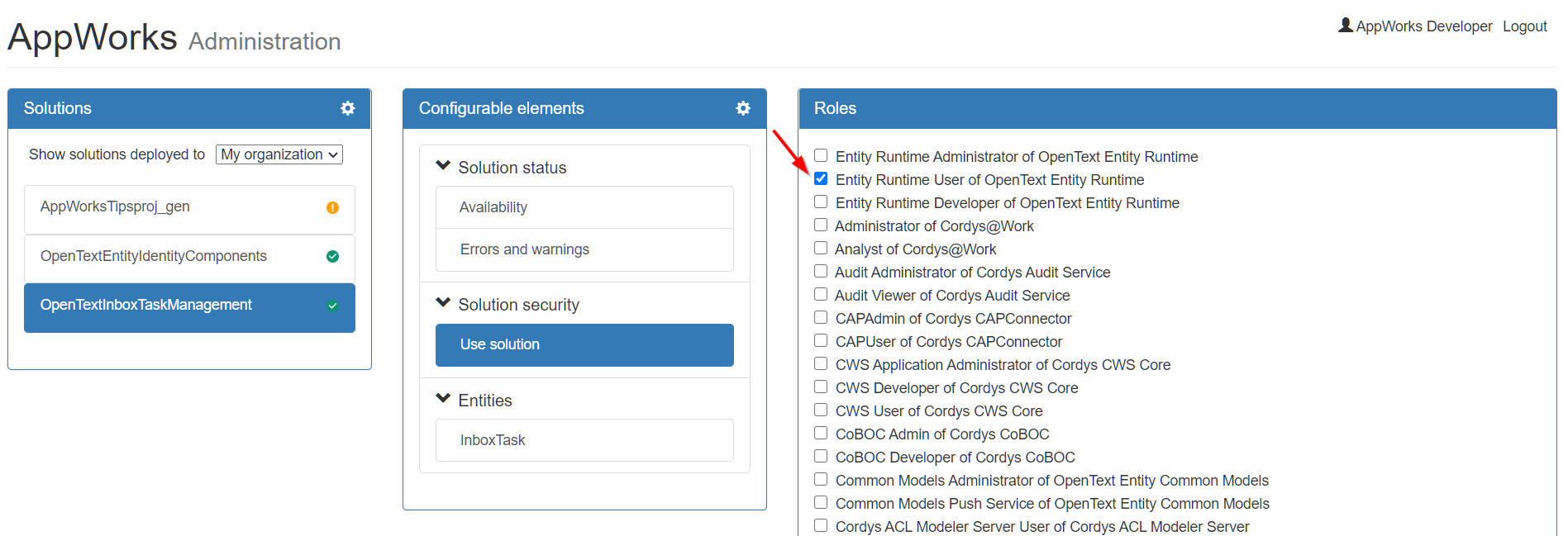
Task: Click the orange warning icon on AppWorksTipsproj_gen
Action: (x=332, y=207)
